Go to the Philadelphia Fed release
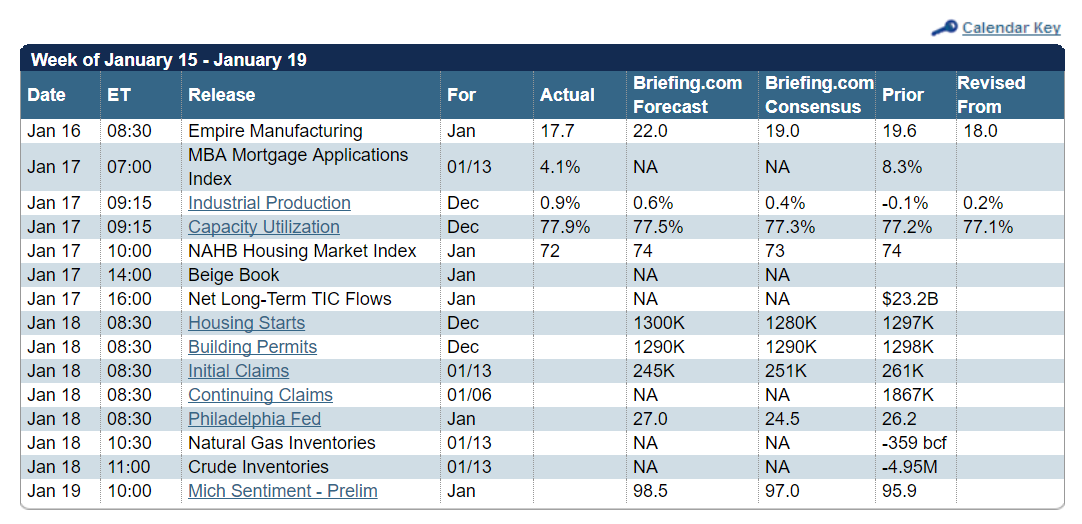The image size is (1082, 524). [255, 419]
